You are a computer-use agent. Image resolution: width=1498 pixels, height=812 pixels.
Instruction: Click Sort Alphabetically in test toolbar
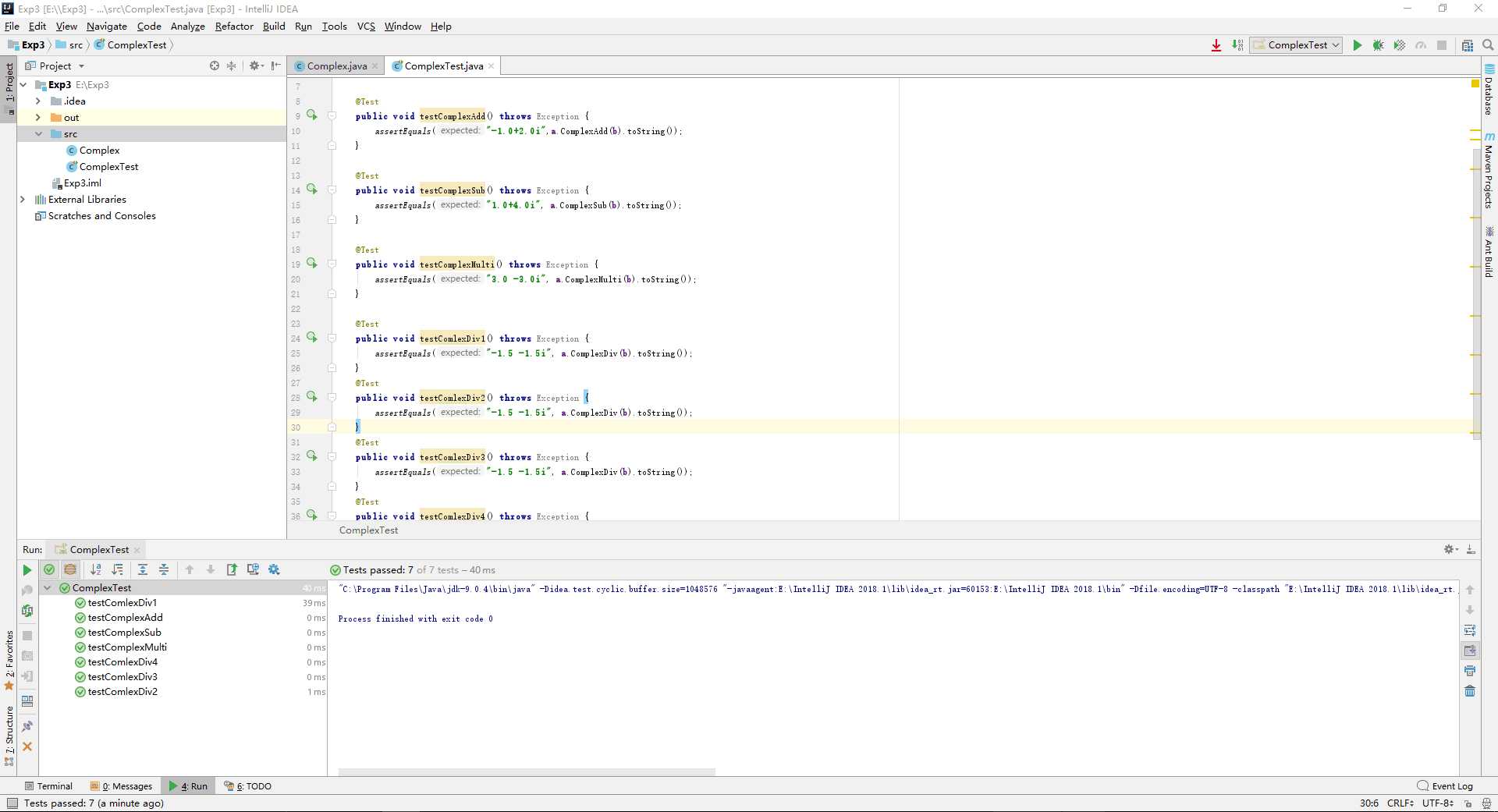[96, 570]
